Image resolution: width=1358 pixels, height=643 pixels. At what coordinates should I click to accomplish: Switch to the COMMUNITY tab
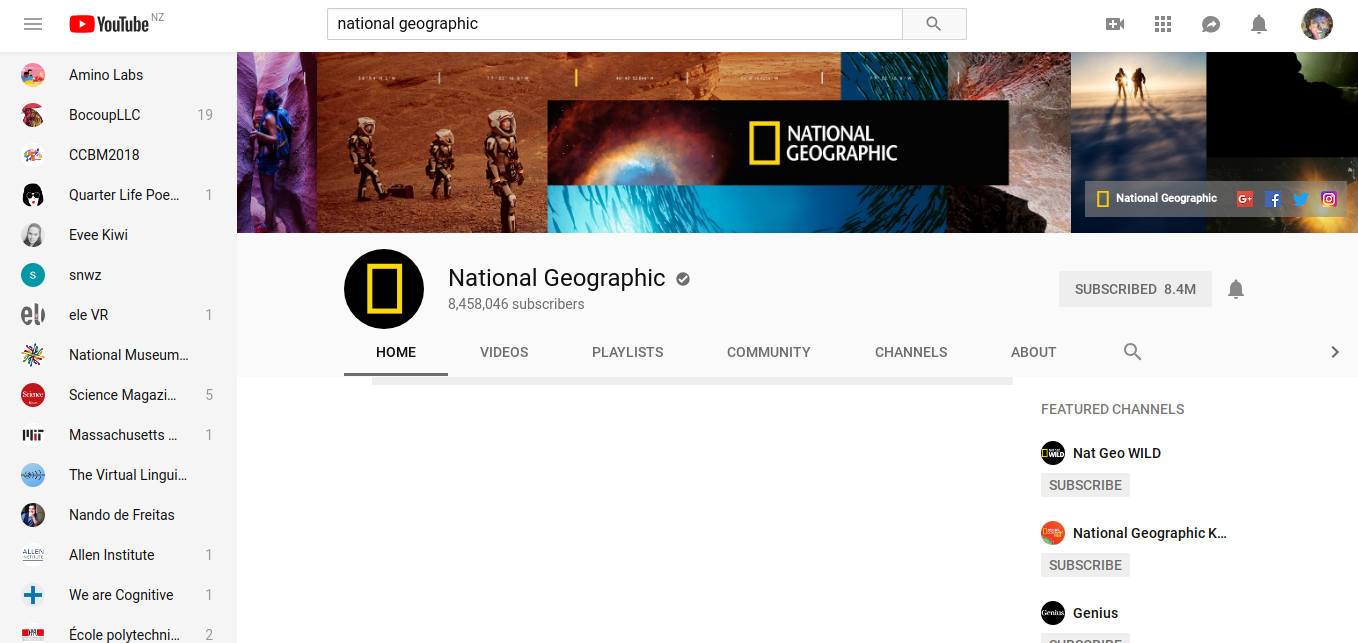click(x=769, y=352)
